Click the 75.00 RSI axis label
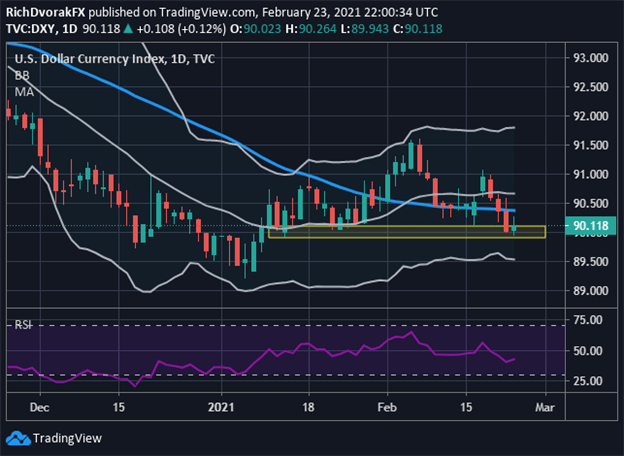This screenshot has height=456, width=624. [587, 320]
